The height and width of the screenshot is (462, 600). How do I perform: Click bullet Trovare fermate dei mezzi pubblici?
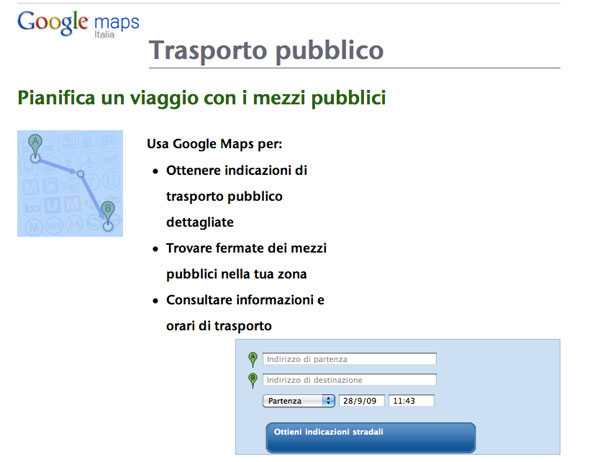246,261
